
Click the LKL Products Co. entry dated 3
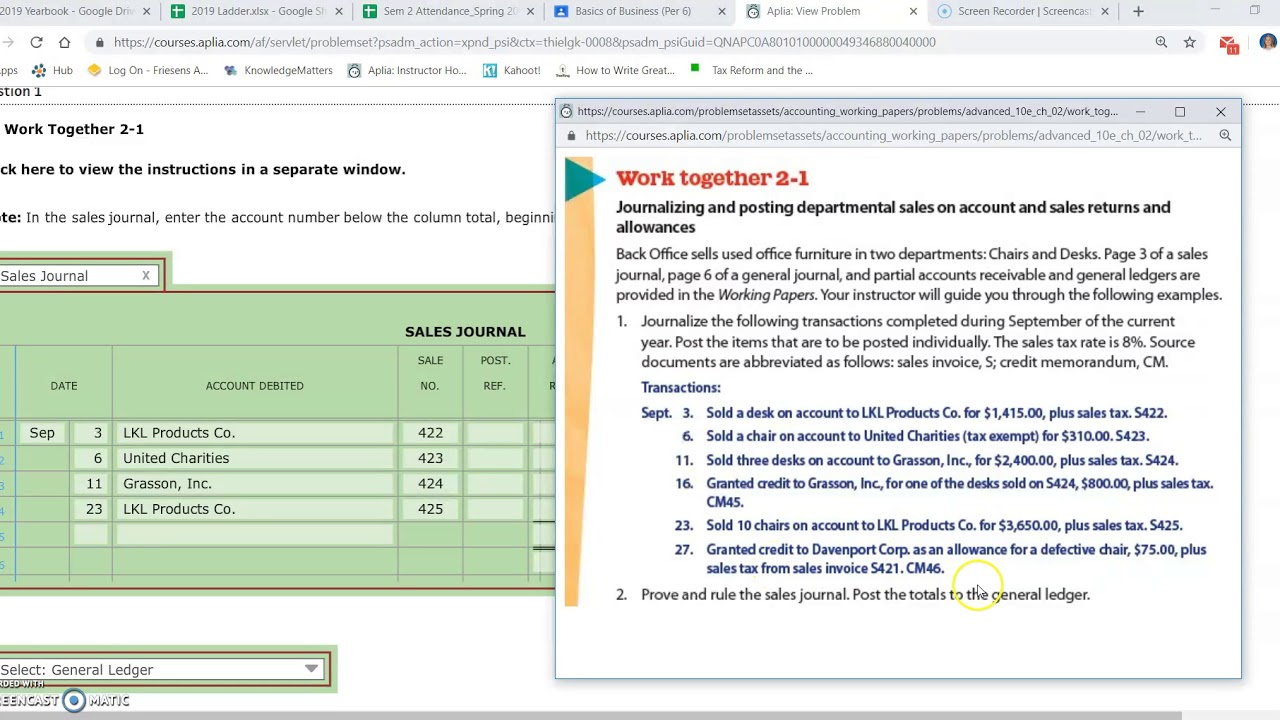[255, 433]
